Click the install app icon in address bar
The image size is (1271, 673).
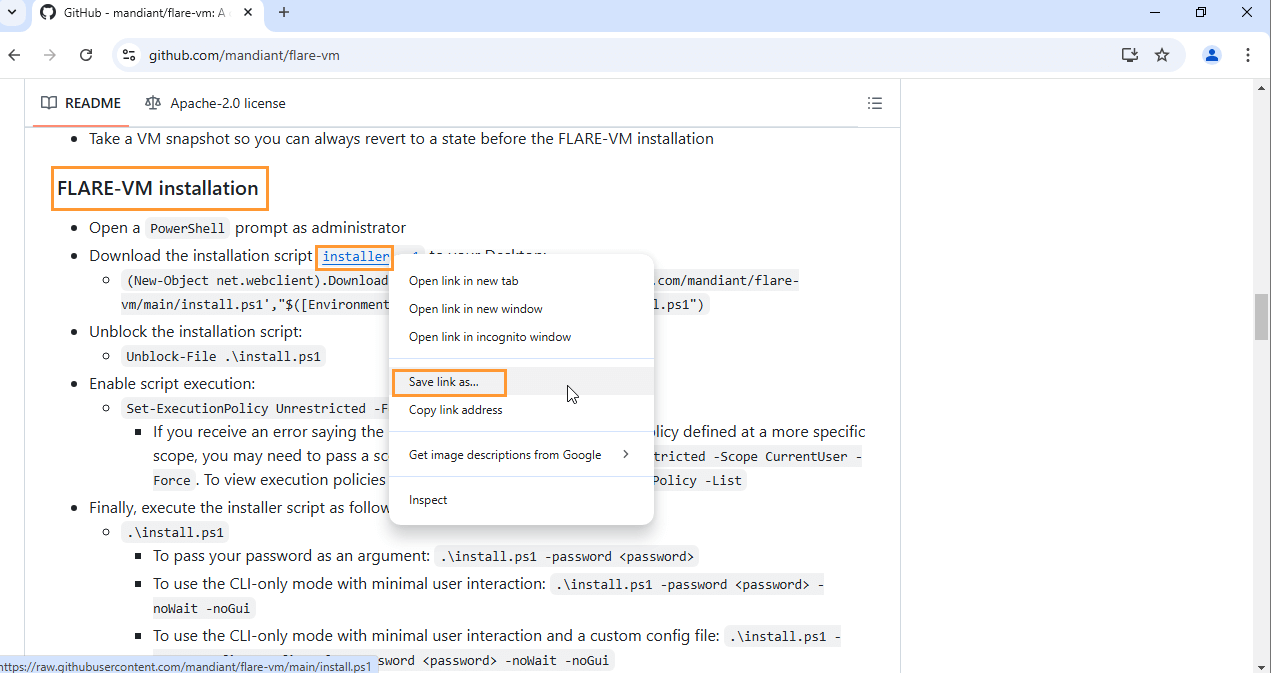(x=1129, y=55)
